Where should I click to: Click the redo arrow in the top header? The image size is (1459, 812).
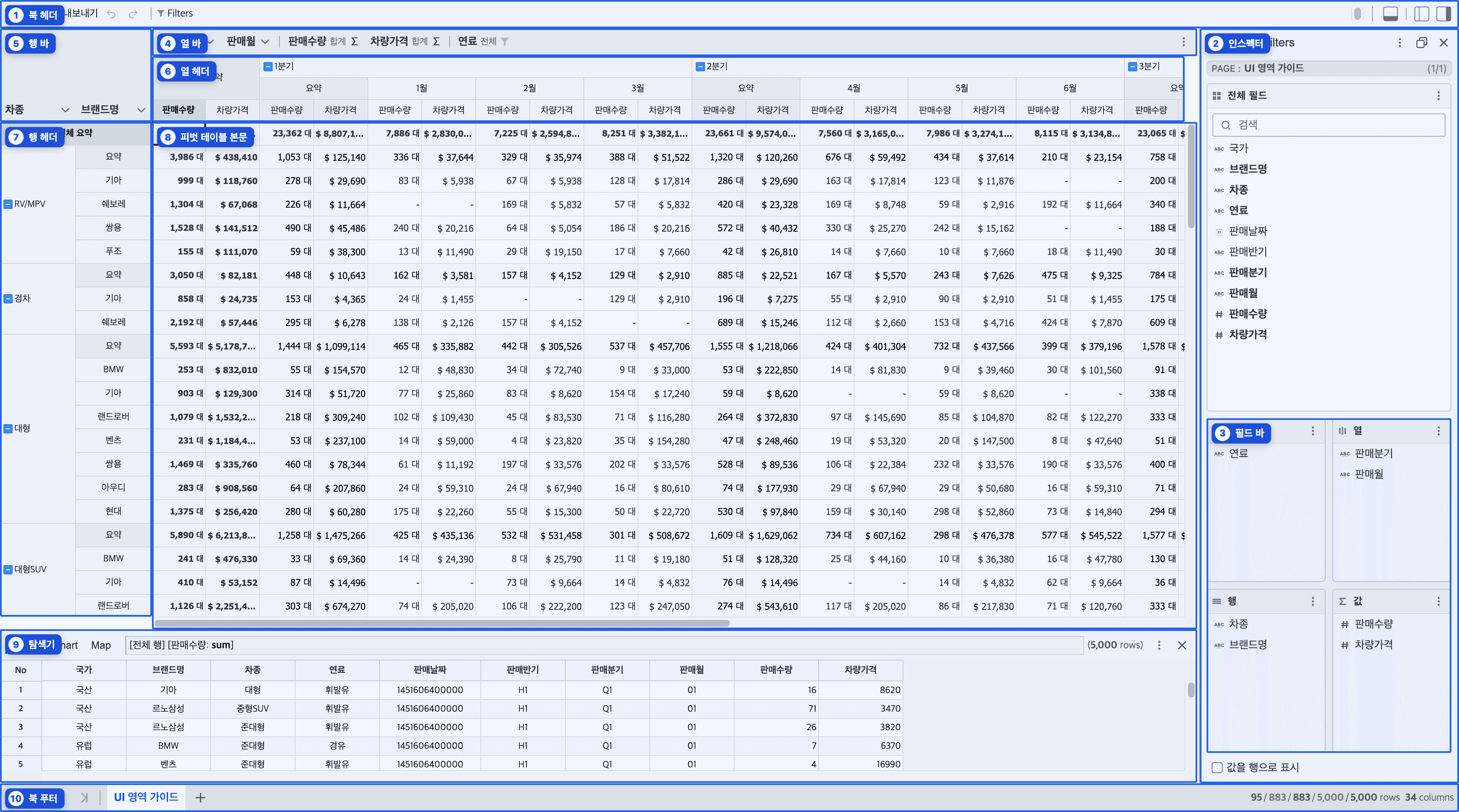[x=133, y=14]
